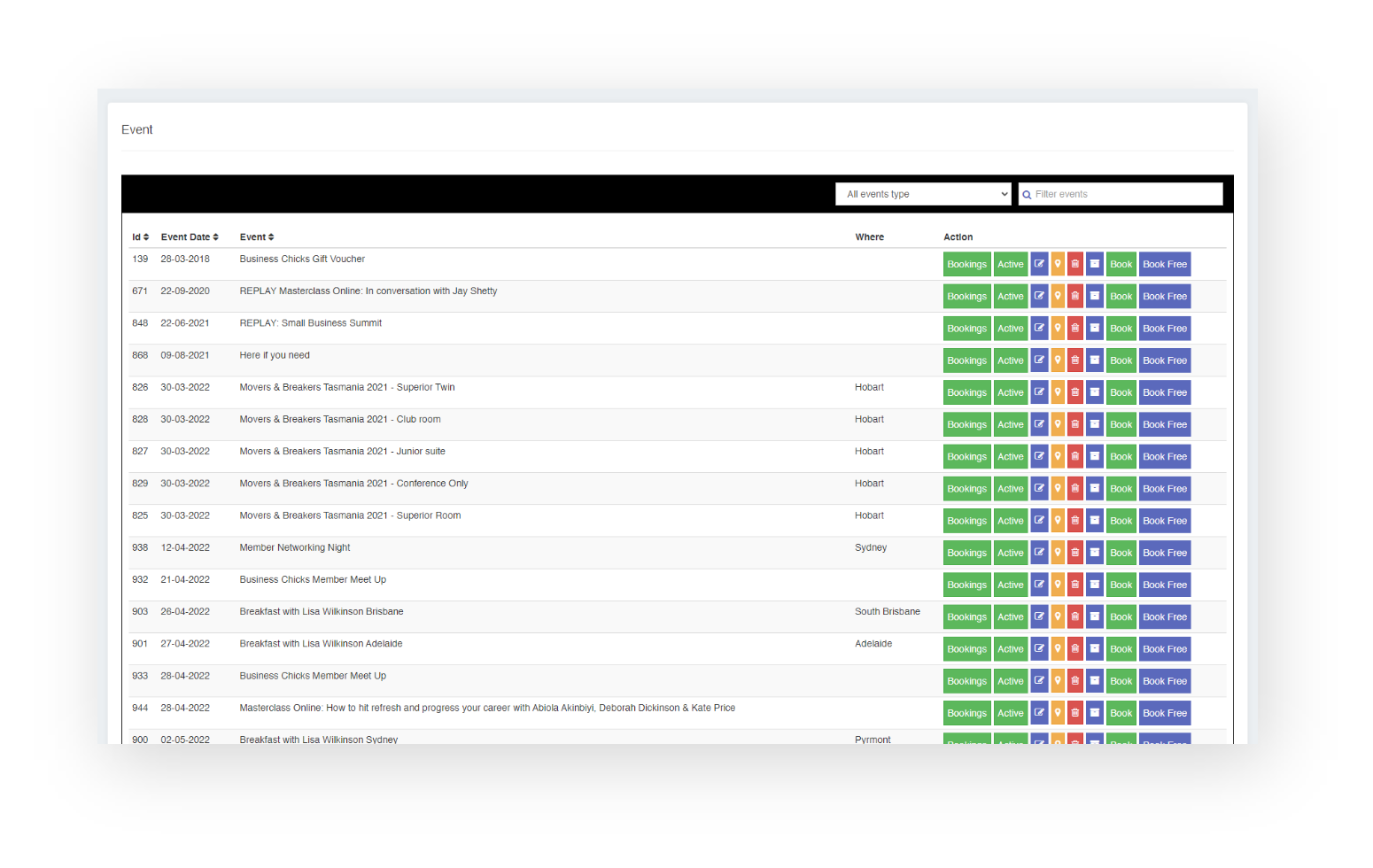Image resolution: width=1373 pixels, height=868 pixels.
Task: Open the All events type dropdown
Action: point(922,194)
